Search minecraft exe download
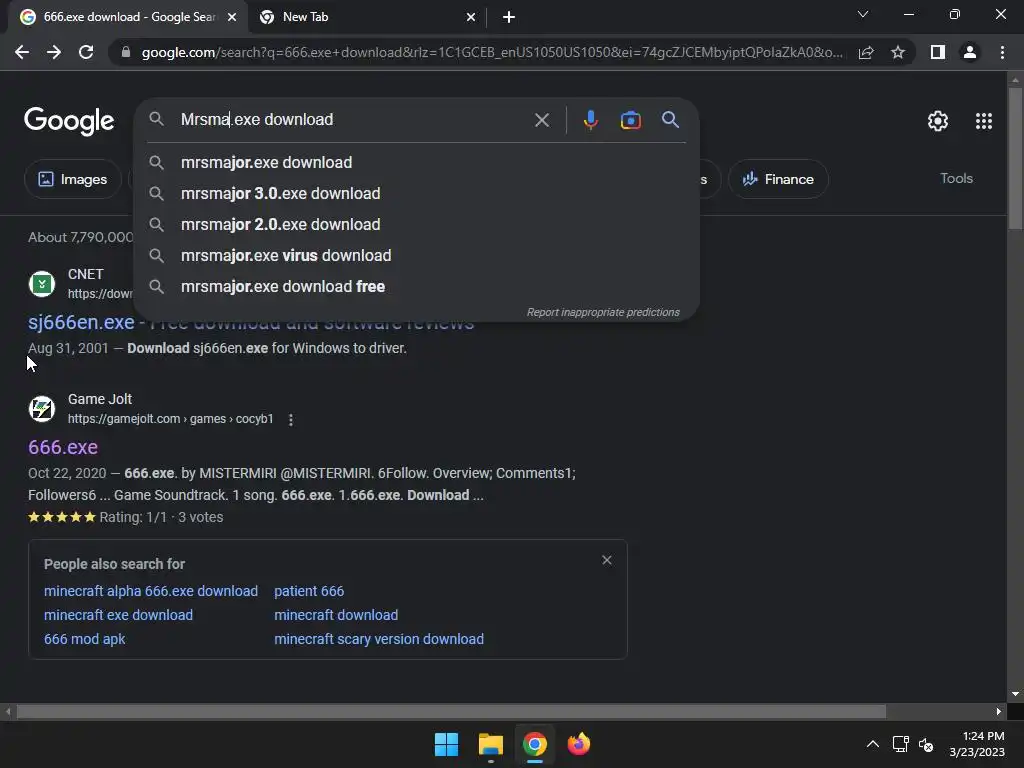This screenshot has width=1024, height=768. pyautogui.click(x=118, y=615)
